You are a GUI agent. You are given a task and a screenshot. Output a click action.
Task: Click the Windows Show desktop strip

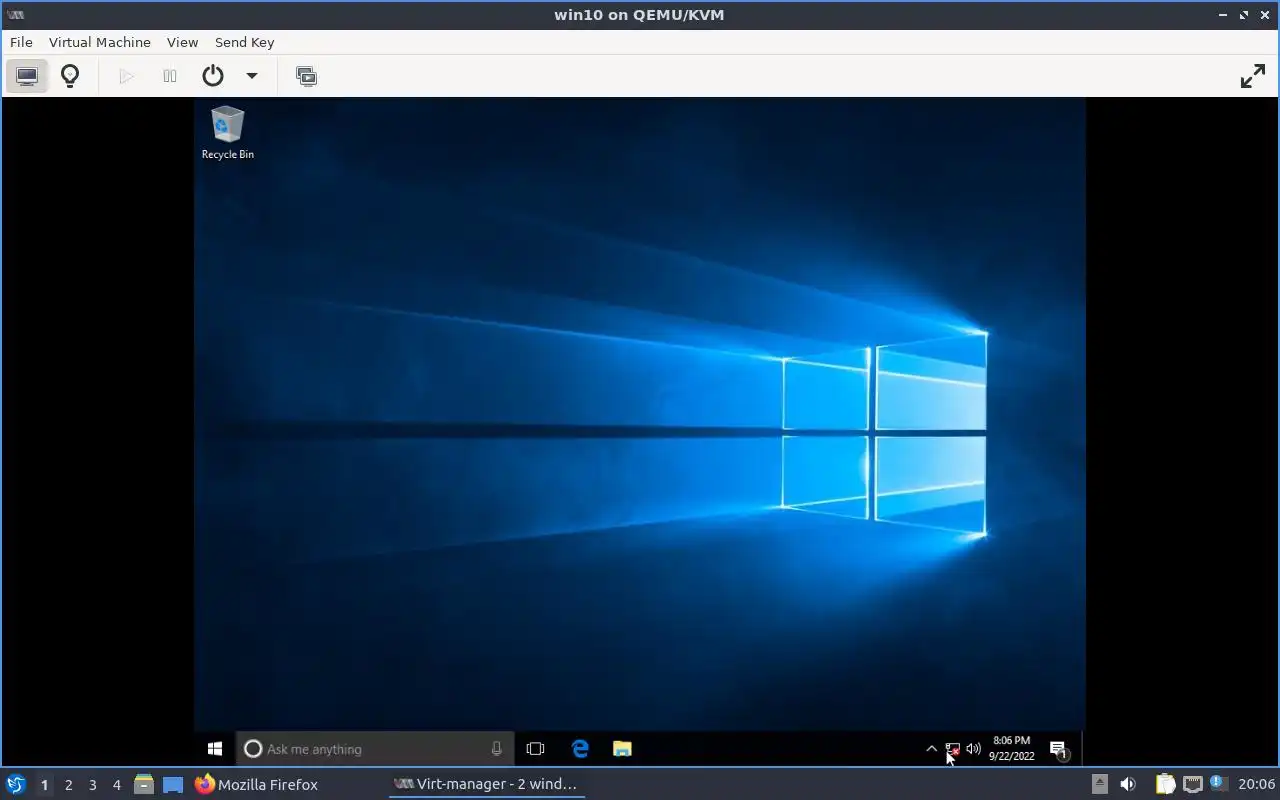(x=1083, y=749)
